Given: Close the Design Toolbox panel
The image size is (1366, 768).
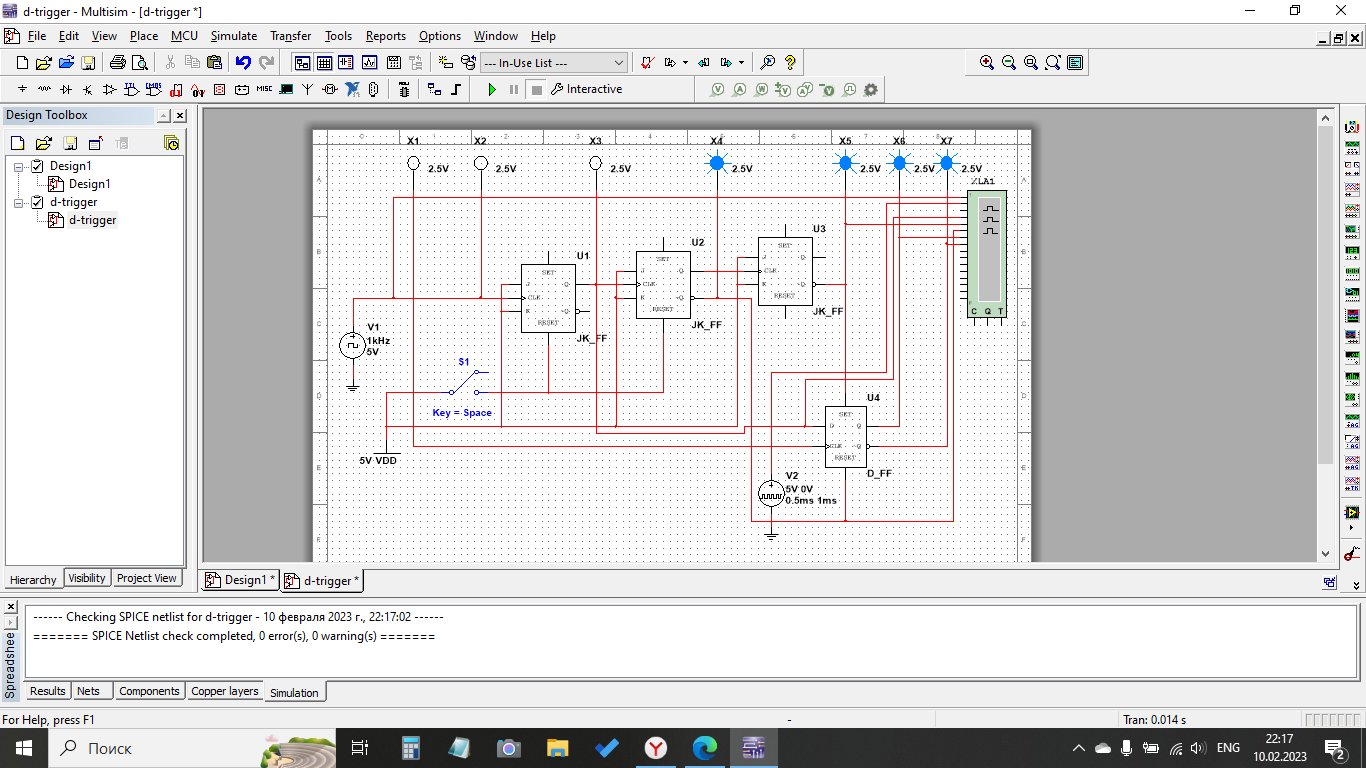Looking at the screenshot, I should (x=180, y=116).
